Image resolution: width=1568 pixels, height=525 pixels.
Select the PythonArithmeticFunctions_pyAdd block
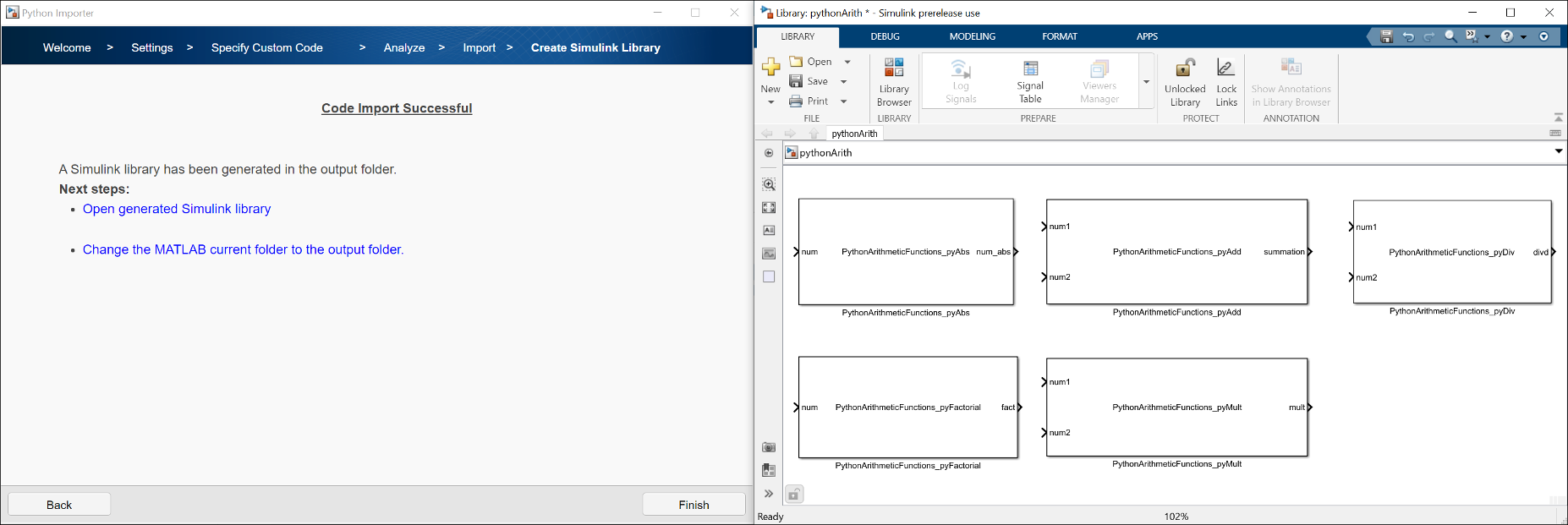[x=1176, y=252]
